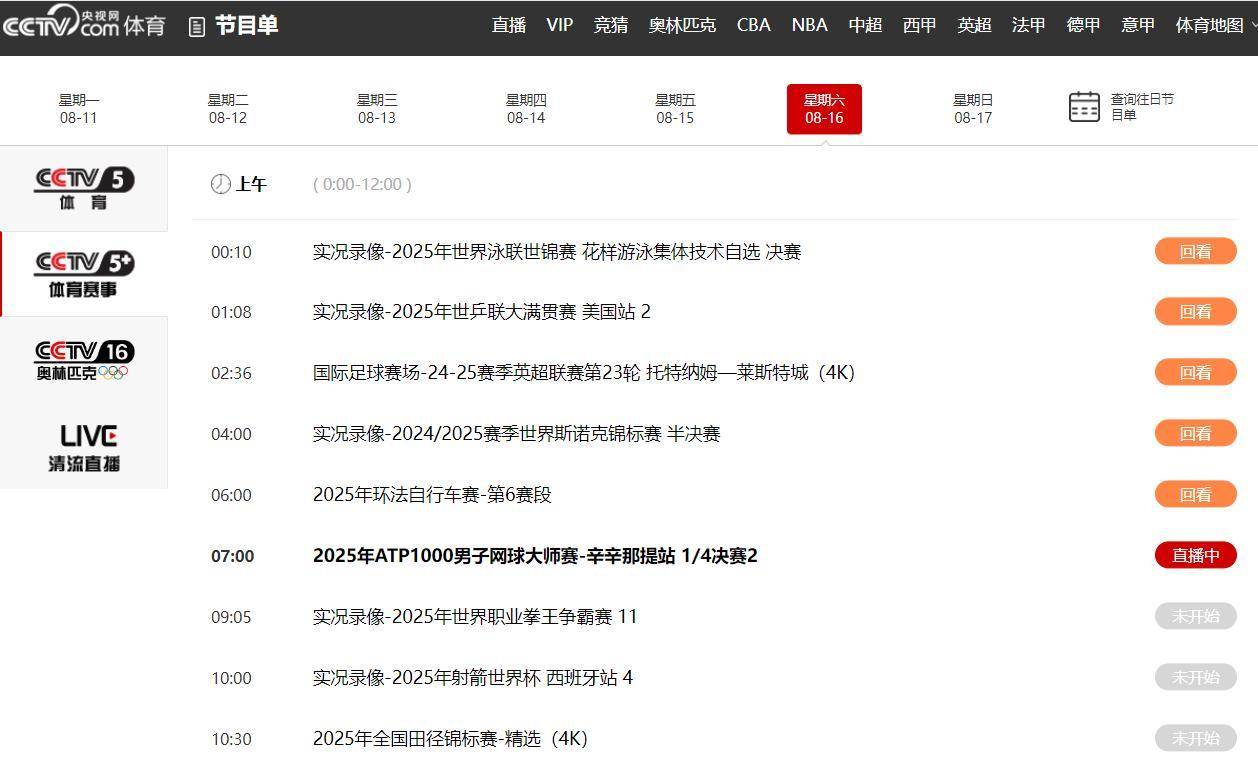The width and height of the screenshot is (1258, 769).
Task: Click 未开始 for the 10:00 射箭世界杯 program
Action: pos(1196,677)
